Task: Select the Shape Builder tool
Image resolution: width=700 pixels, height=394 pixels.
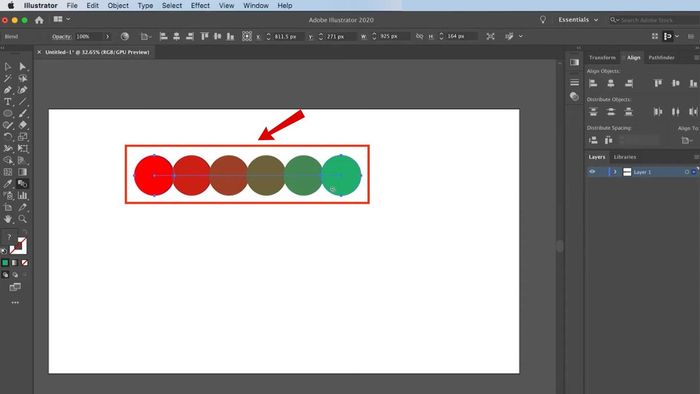Action: click(x=8, y=160)
